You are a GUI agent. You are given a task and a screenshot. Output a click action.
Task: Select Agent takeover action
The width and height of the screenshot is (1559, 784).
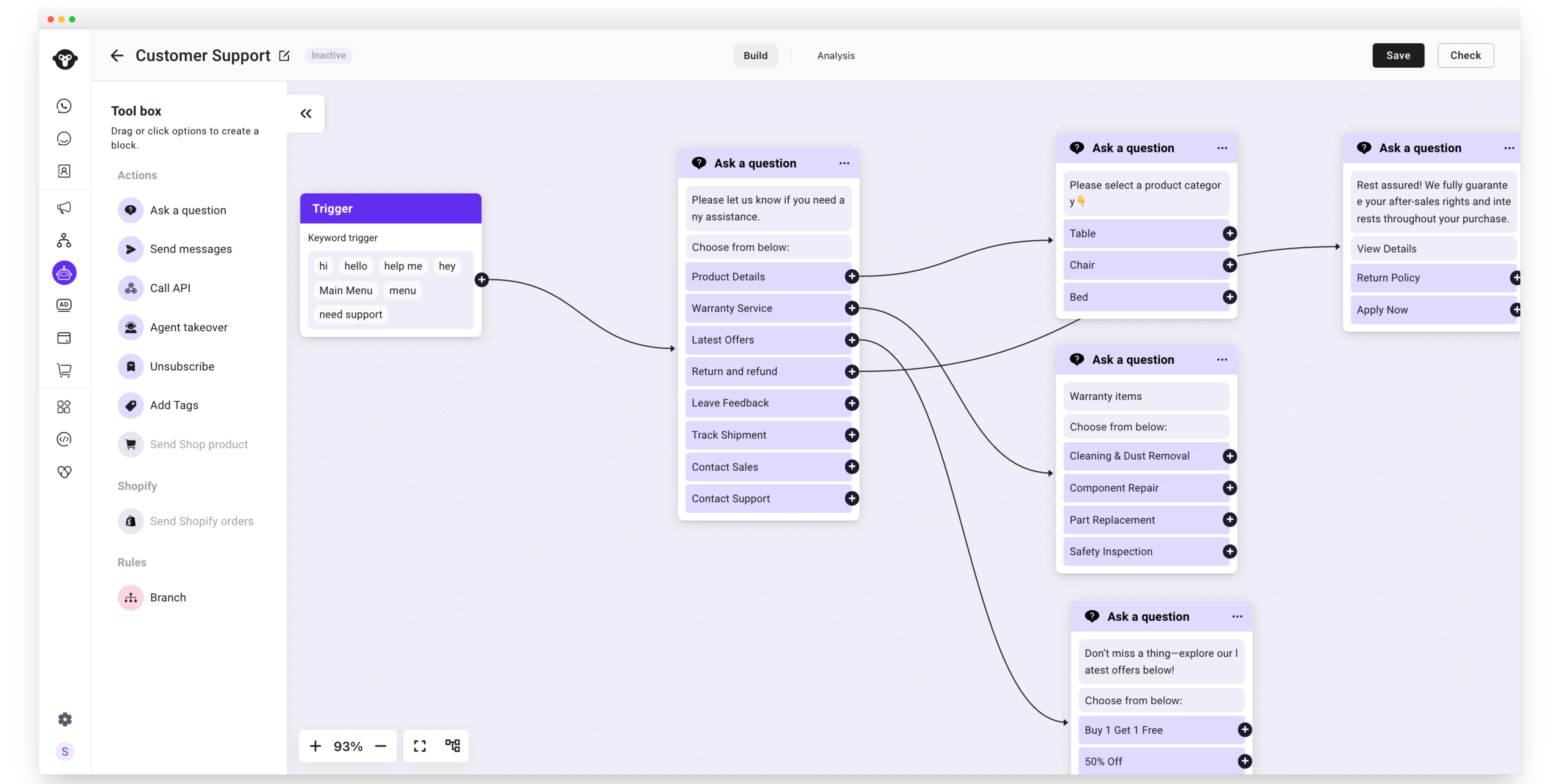(x=173, y=327)
